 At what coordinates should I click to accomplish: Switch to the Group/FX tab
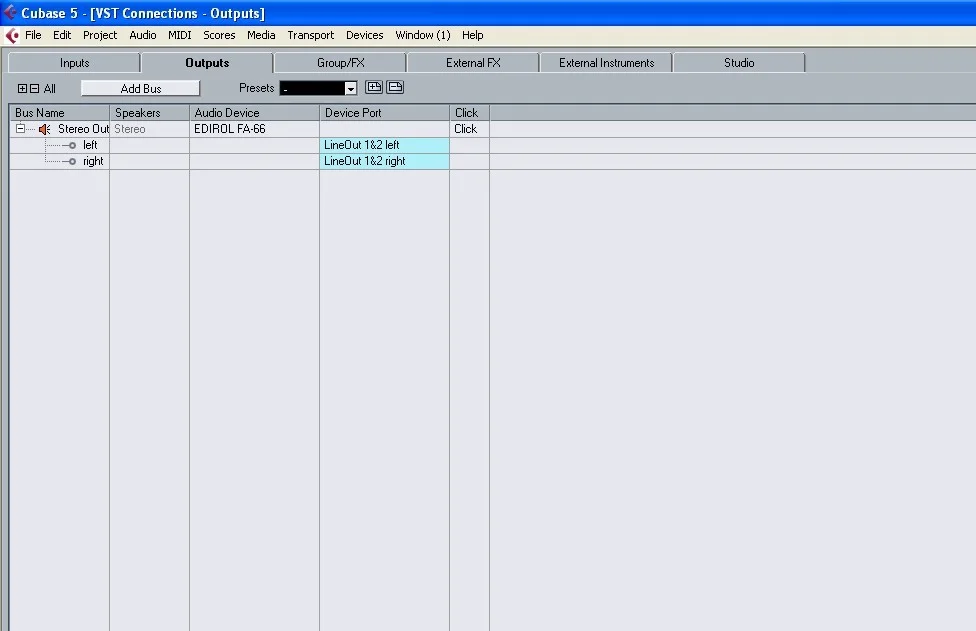click(x=340, y=63)
